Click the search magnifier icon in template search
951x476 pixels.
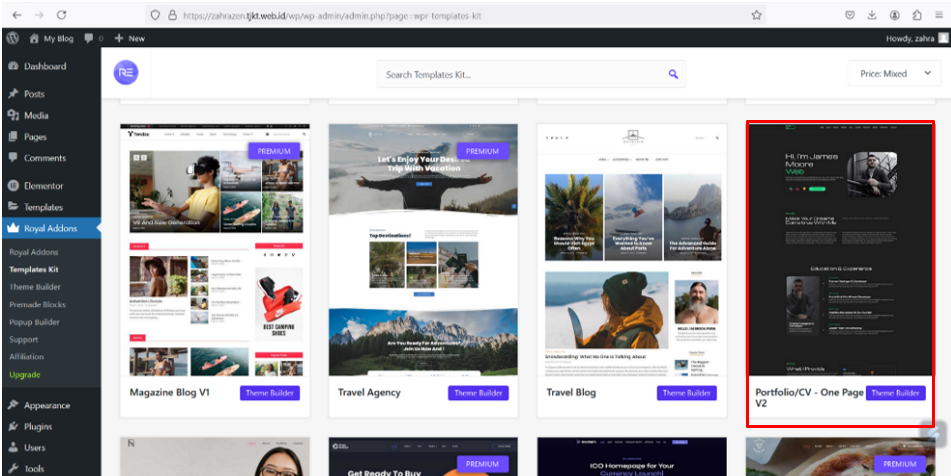tap(673, 74)
